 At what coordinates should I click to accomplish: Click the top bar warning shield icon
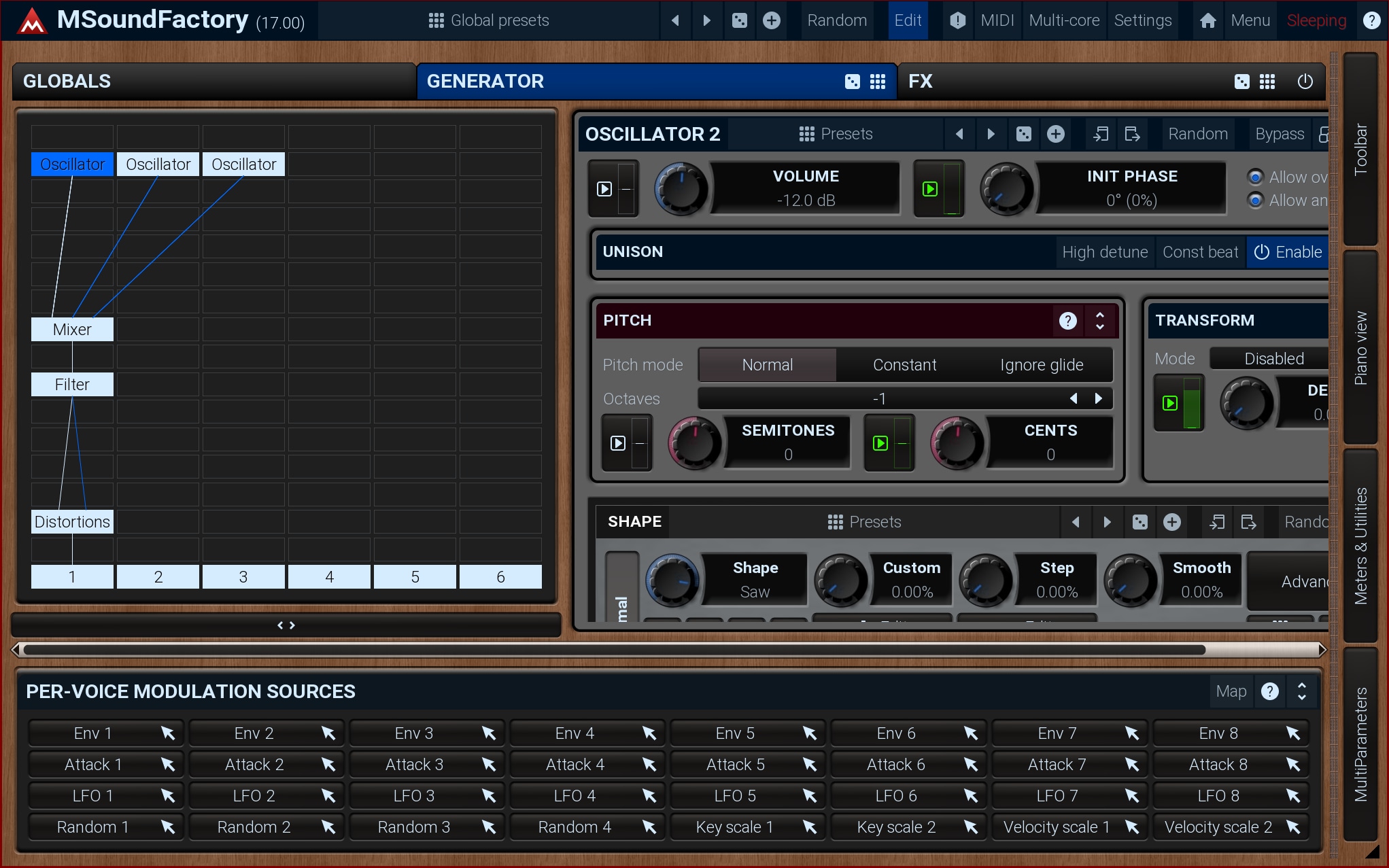pos(957,20)
